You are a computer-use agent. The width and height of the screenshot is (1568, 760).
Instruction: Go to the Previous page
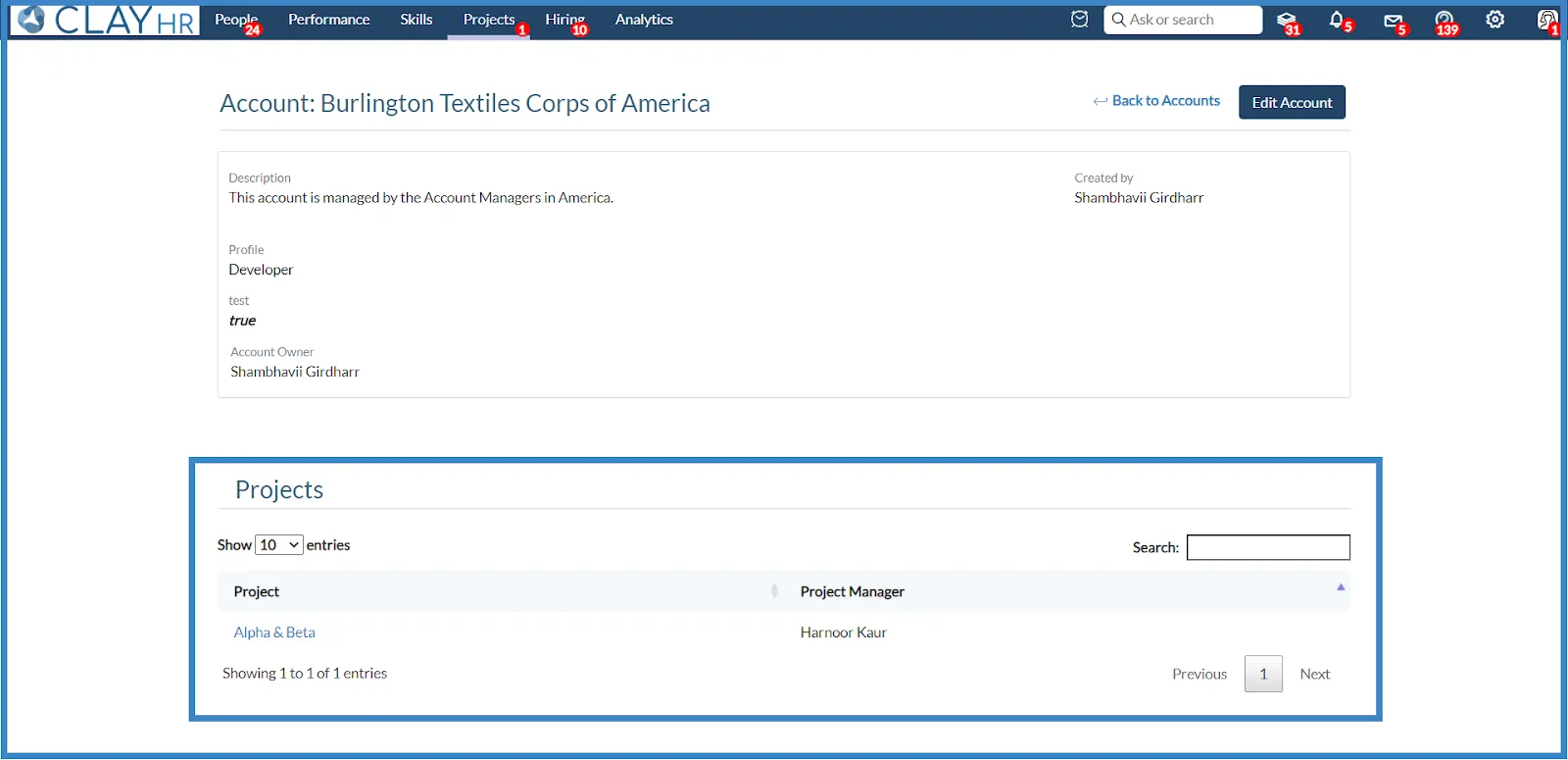1200,674
